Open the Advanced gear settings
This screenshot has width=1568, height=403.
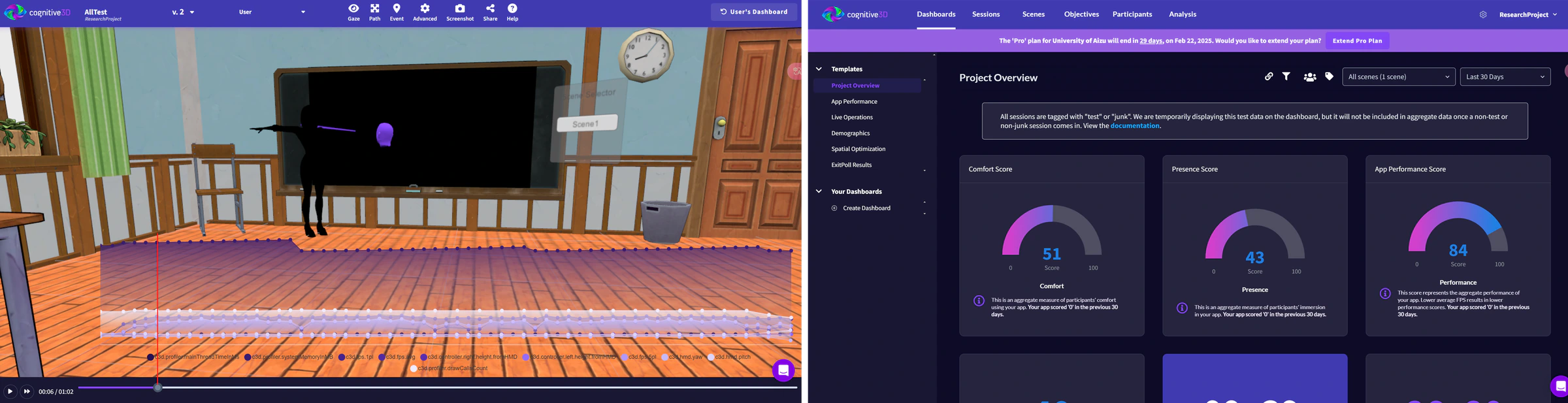click(x=425, y=12)
